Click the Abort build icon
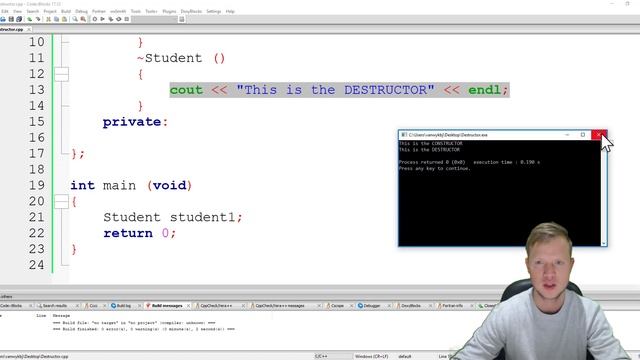The image size is (640, 360). (x=127, y=19)
